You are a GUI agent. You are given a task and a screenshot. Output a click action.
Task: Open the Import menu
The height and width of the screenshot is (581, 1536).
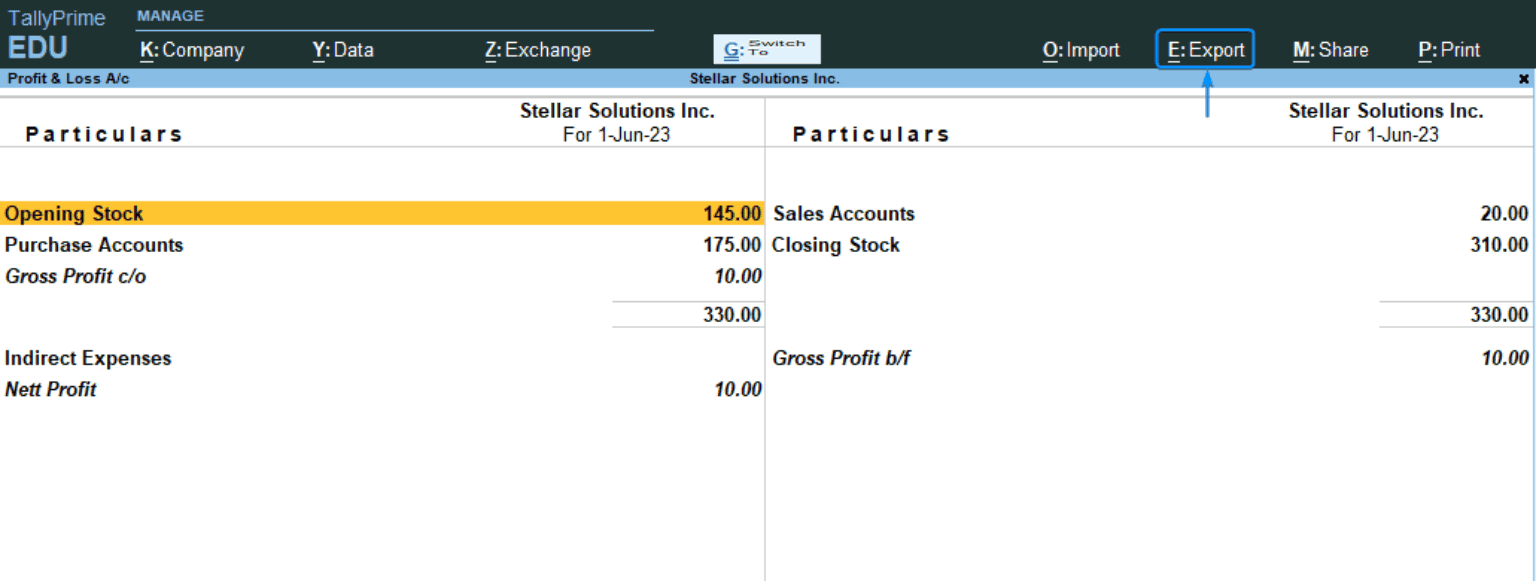[x=1080, y=49]
